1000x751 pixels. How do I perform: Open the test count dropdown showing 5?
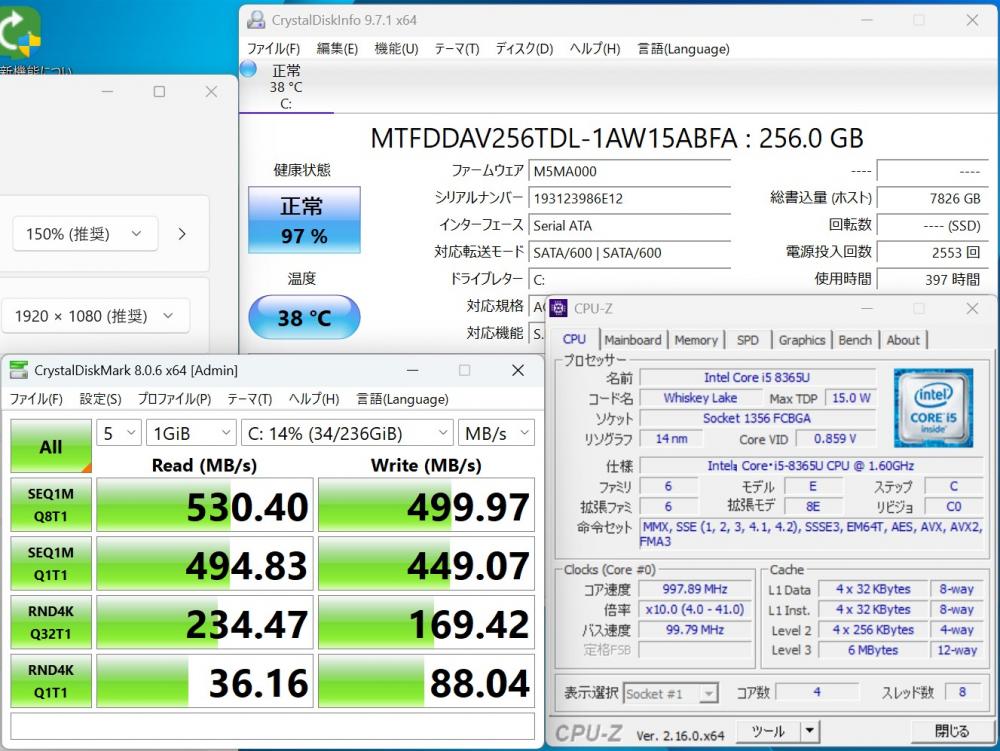pyautogui.click(x=118, y=433)
